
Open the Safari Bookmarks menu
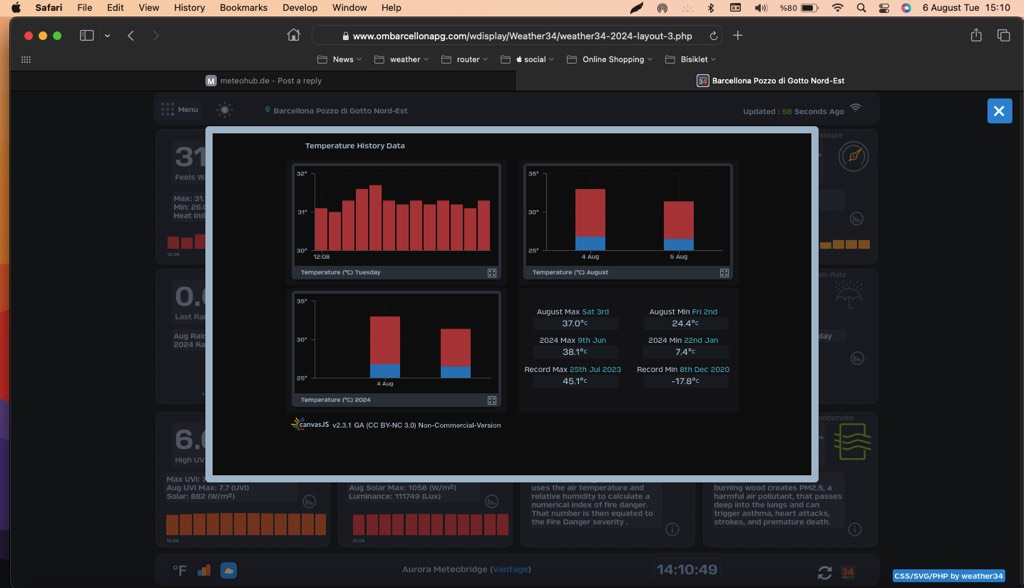[243, 8]
